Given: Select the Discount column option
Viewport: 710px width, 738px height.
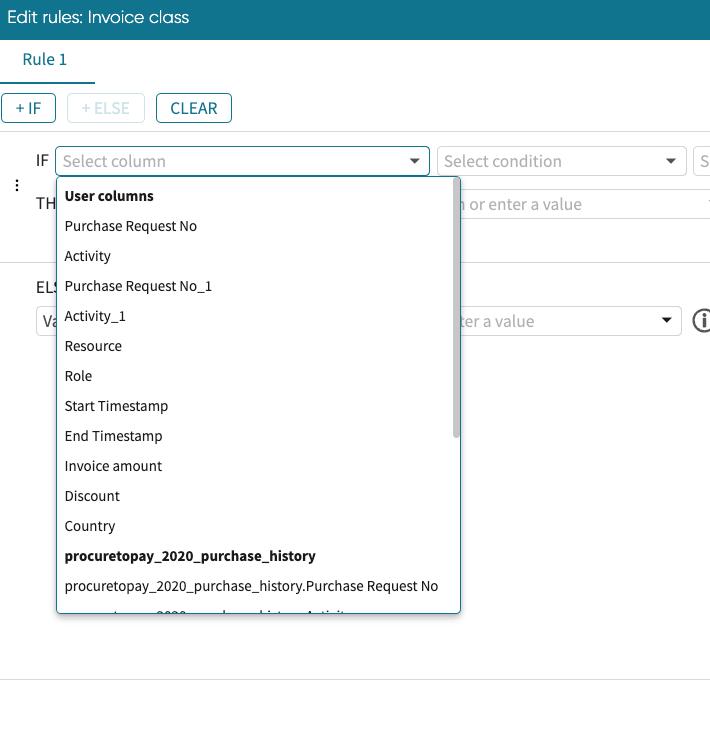Looking at the screenshot, I should point(92,496).
